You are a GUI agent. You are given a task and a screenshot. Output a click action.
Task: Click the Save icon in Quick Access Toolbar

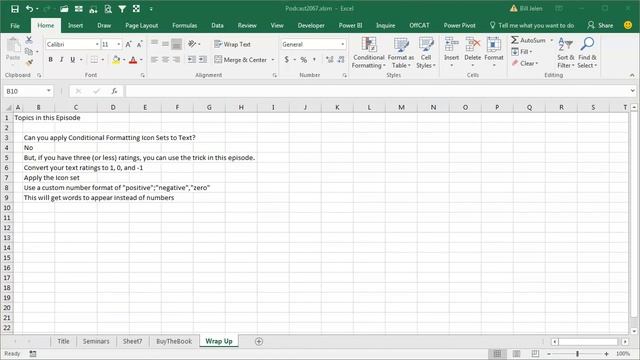pos(15,9)
